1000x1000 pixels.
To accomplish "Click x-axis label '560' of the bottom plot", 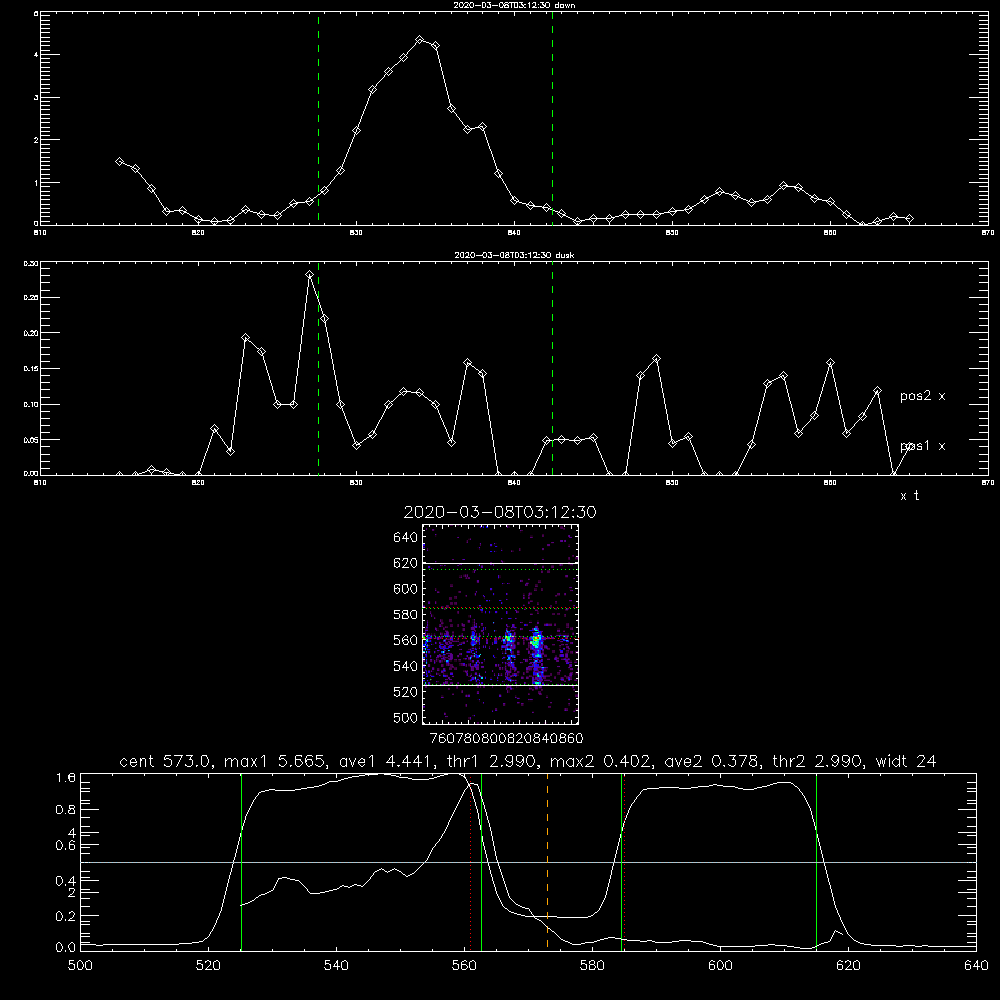I will tap(464, 966).
